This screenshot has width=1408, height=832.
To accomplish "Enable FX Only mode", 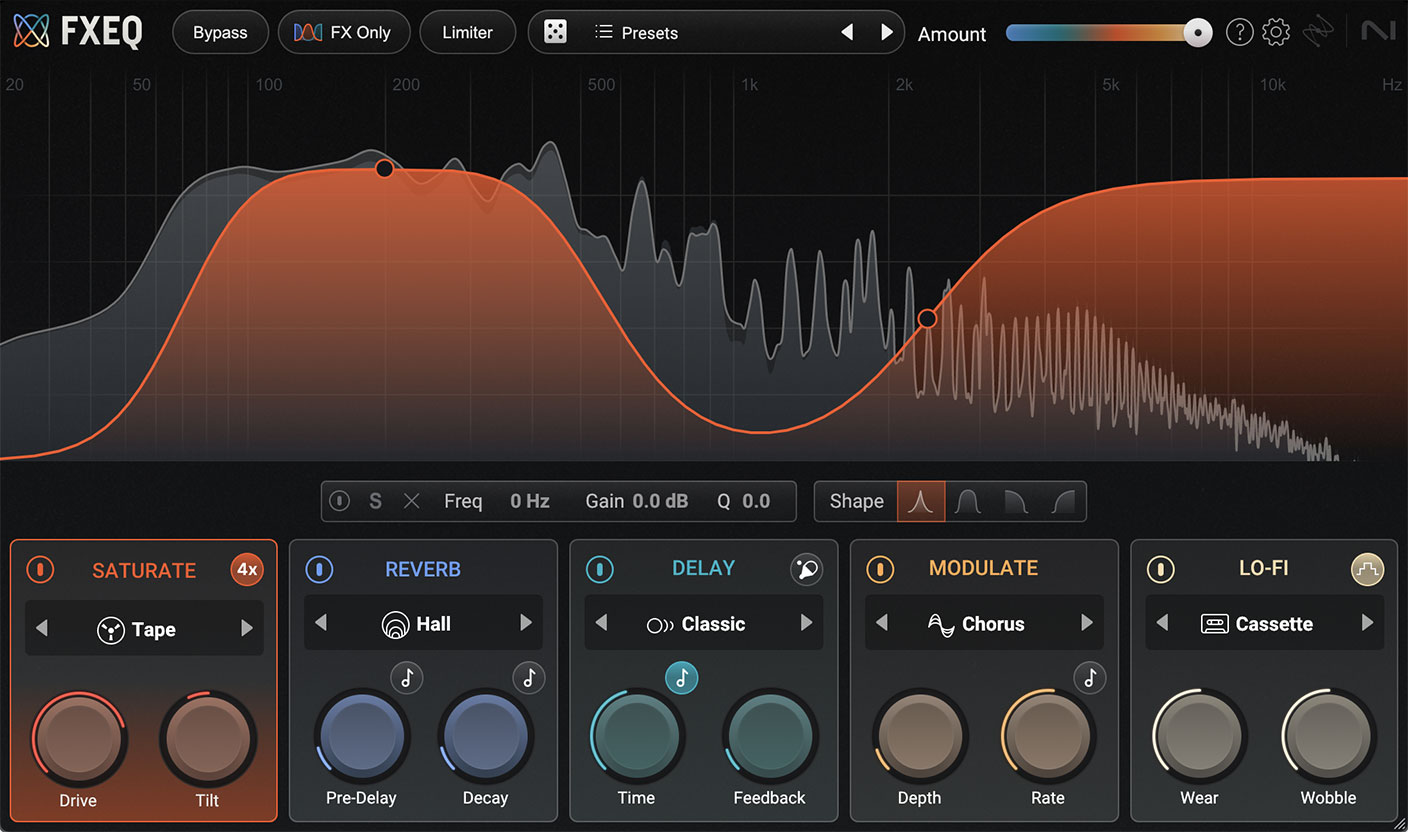I will [x=343, y=33].
